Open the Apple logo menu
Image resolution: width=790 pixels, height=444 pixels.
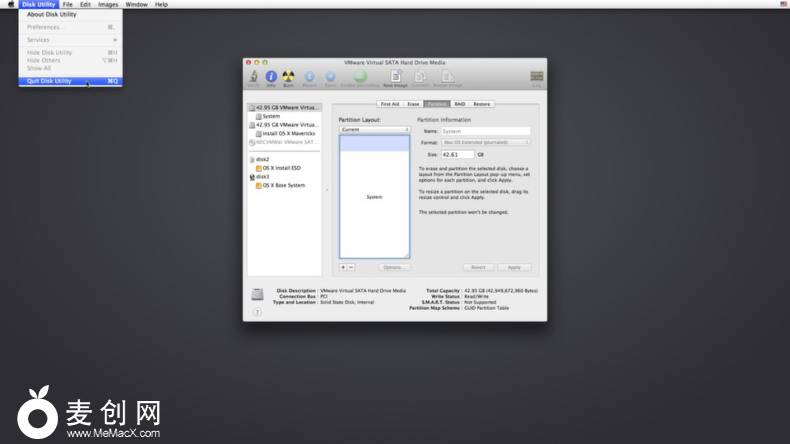[x=10, y=5]
